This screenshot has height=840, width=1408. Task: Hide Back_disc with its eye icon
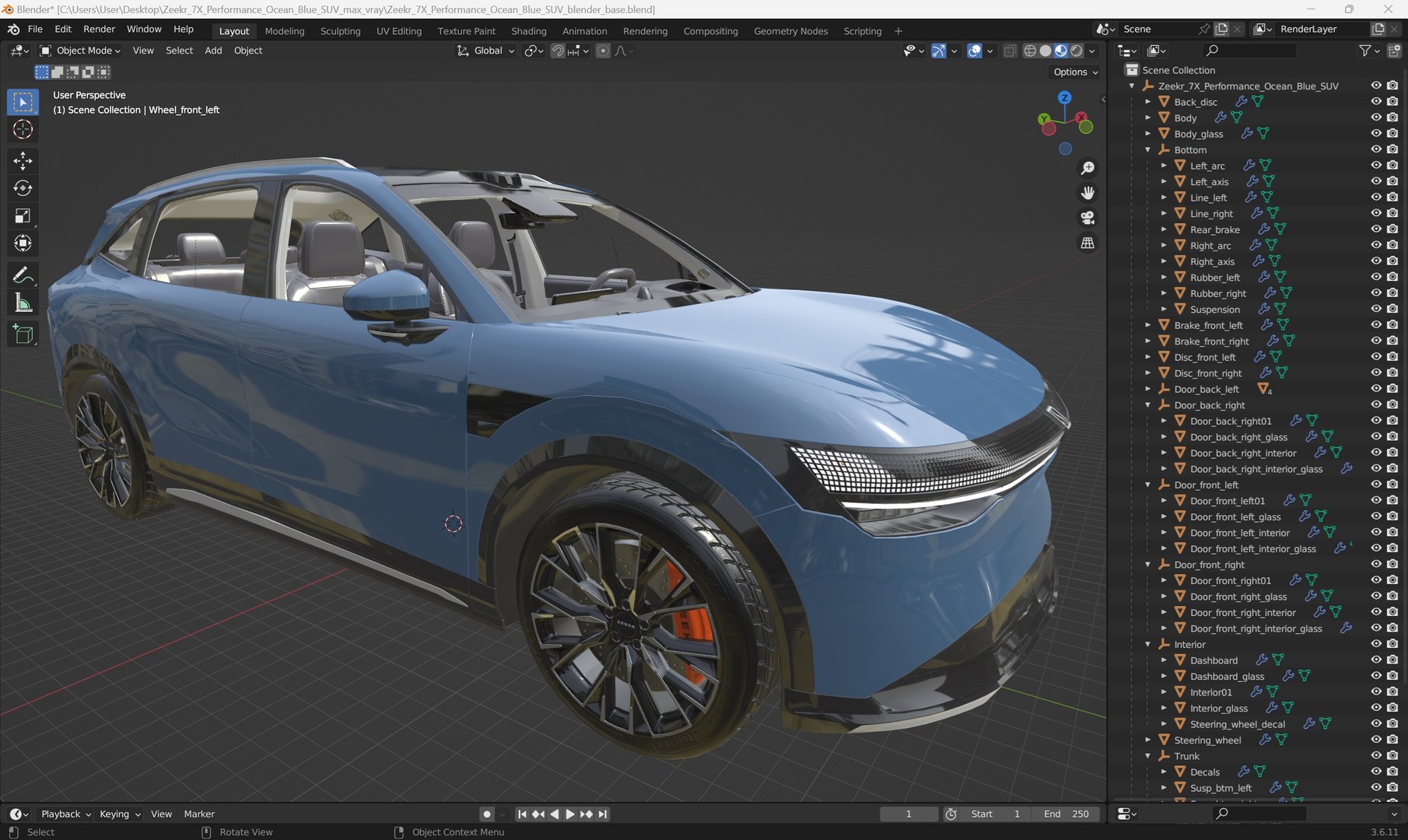pos(1376,101)
